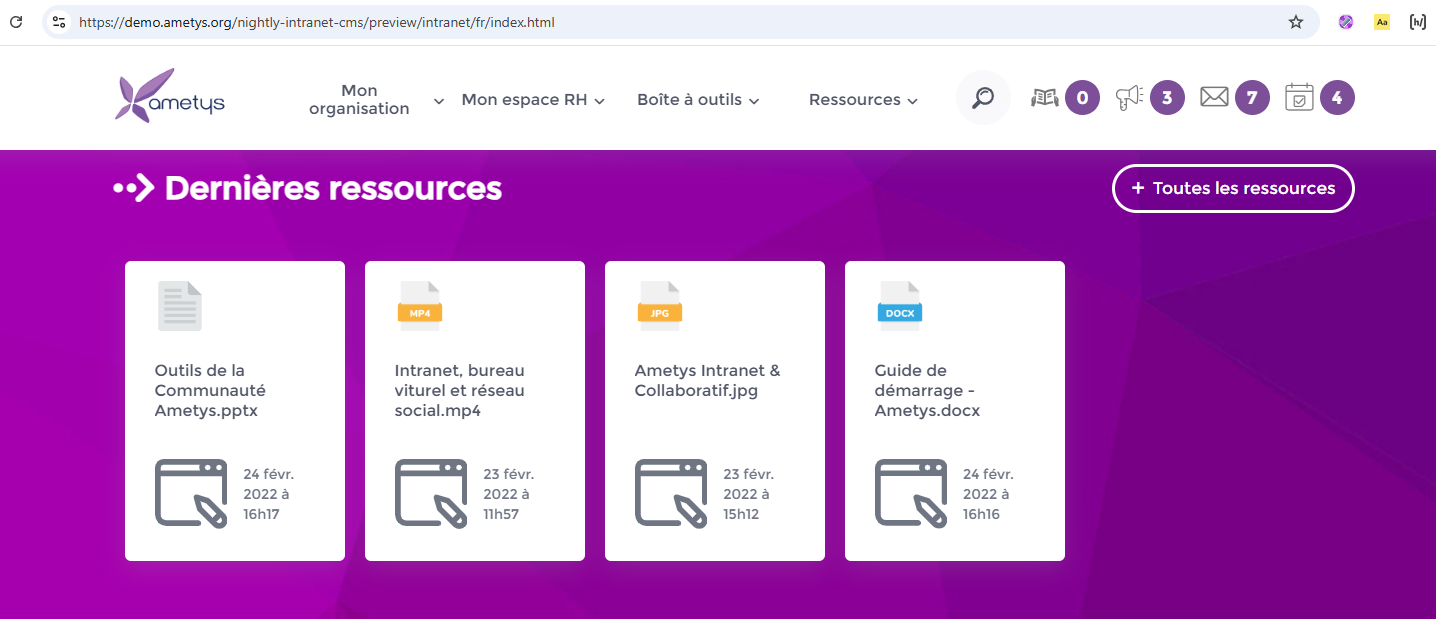Reload the page using the browser refresh icon

pos(16,22)
